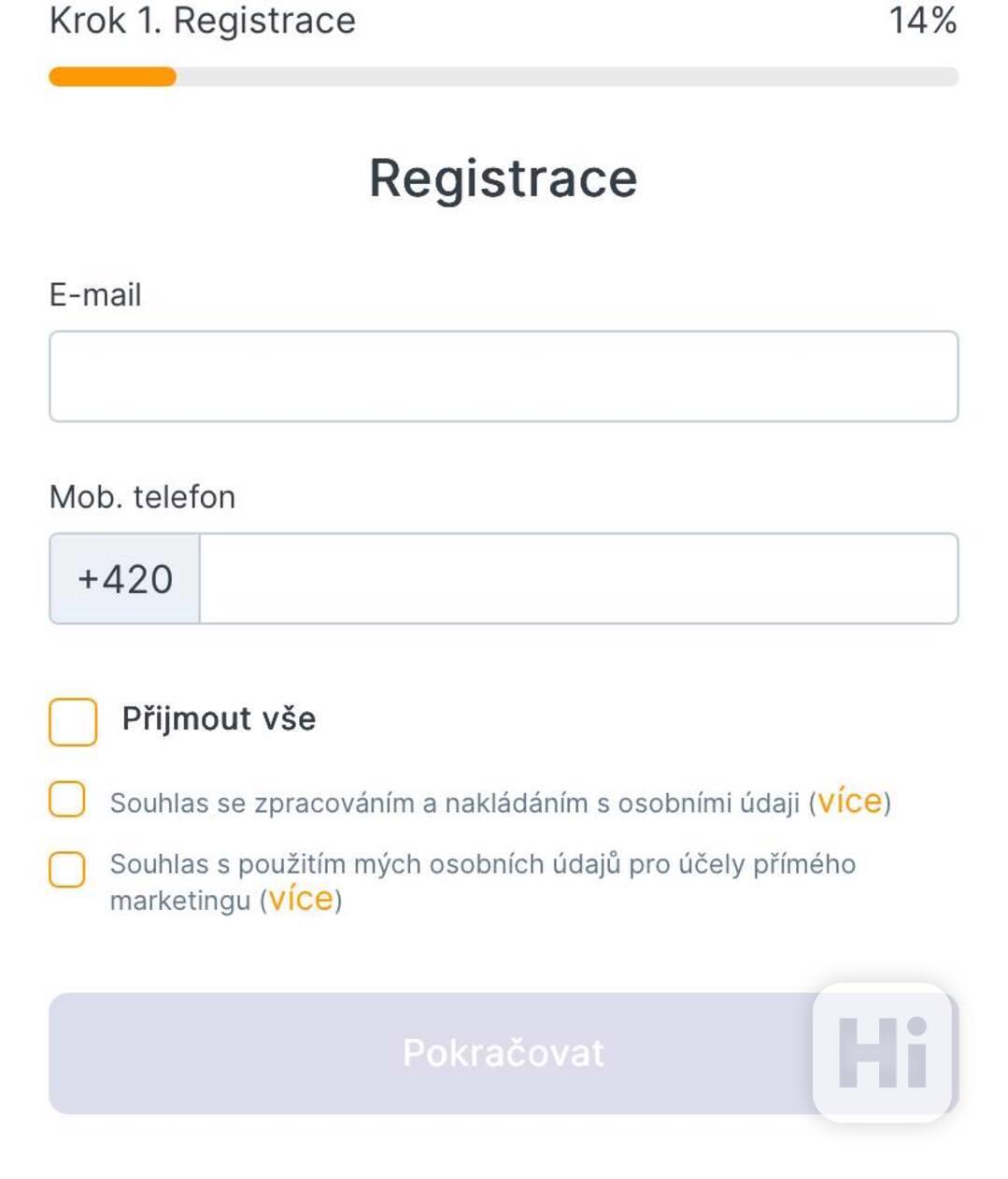The width and height of the screenshot is (1008, 1179).
Task: Click the přímého marketingu consent text
Action: point(482,881)
